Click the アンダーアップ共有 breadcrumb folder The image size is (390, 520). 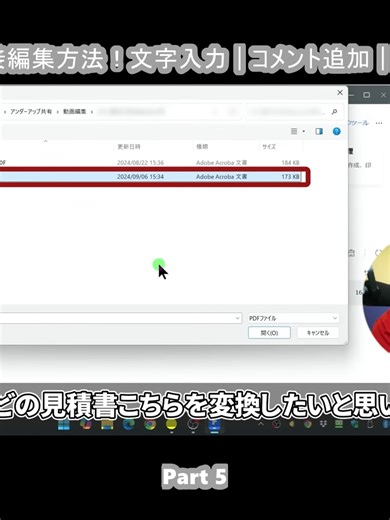pos(31,112)
